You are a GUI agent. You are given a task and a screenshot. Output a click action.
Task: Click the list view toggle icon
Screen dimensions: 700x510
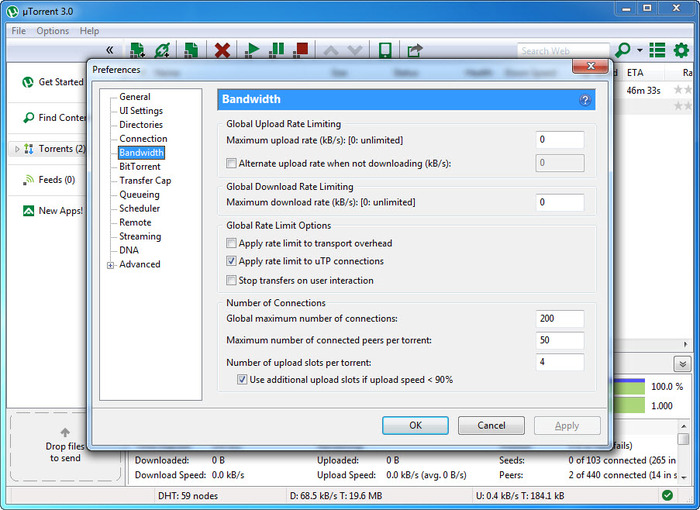[657, 50]
